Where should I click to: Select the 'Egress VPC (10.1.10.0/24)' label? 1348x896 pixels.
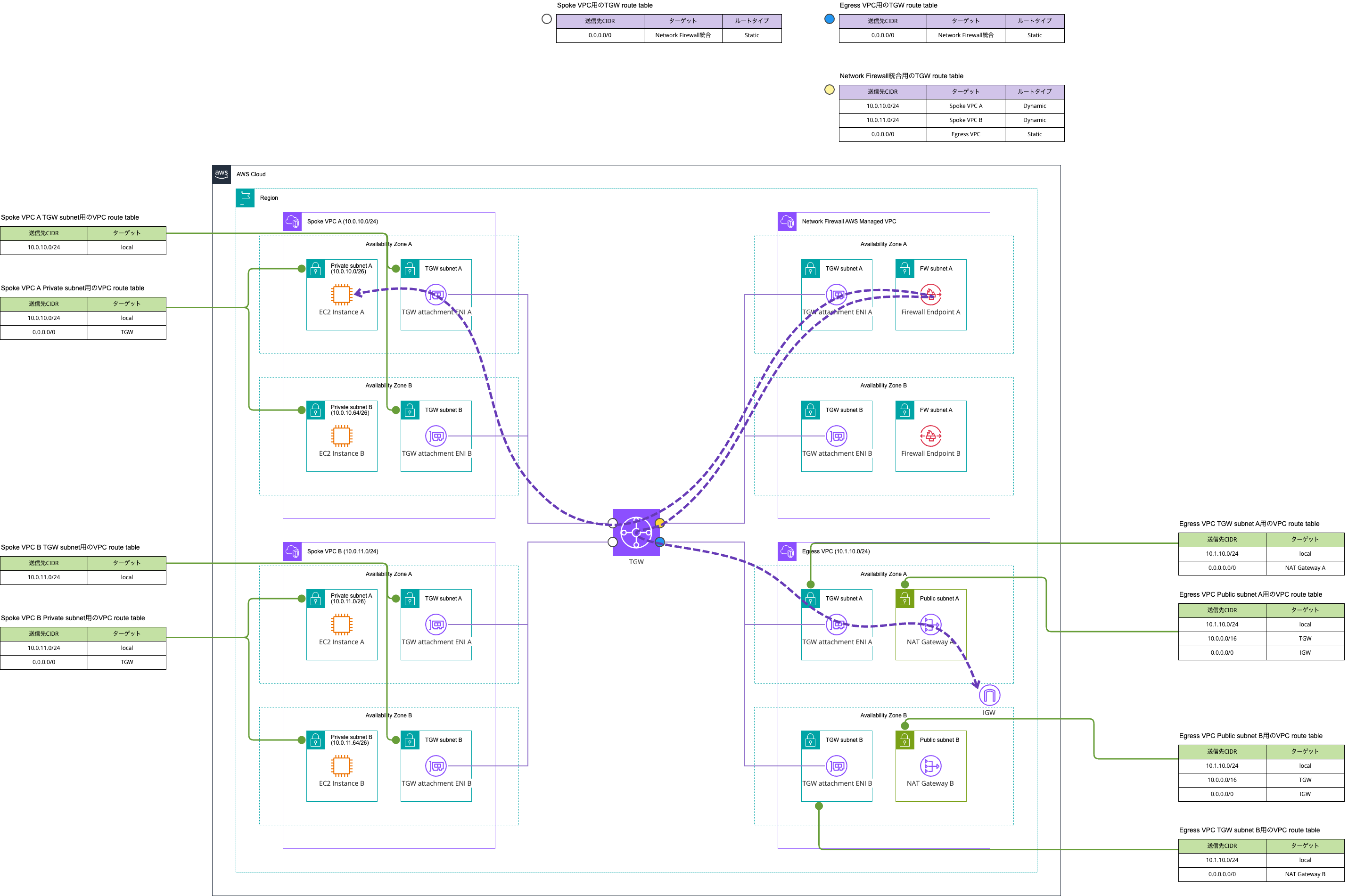[x=835, y=551]
